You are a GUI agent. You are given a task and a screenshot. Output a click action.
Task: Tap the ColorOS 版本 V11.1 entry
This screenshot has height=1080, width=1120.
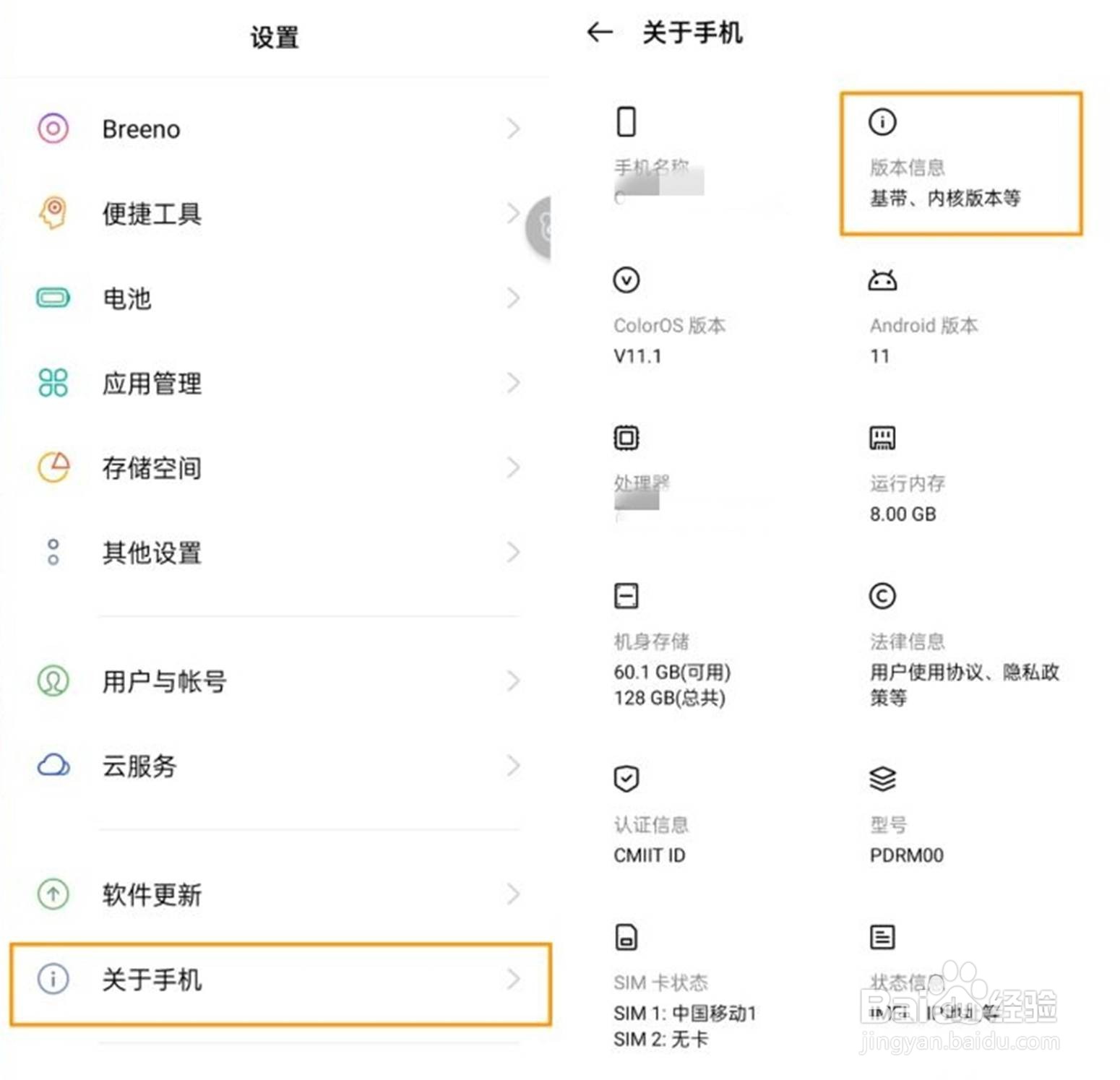point(669,340)
